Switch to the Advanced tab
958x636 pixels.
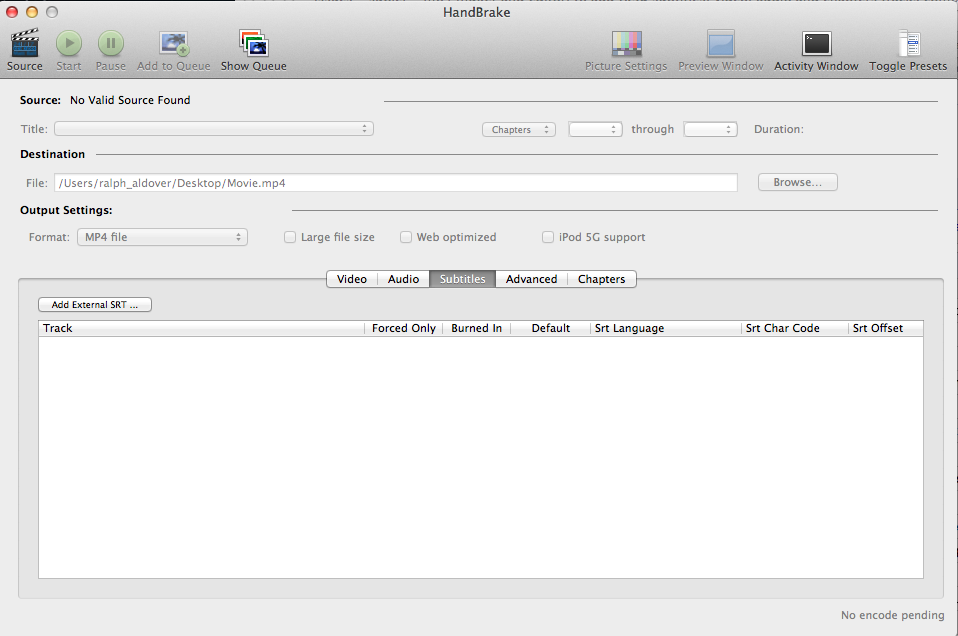click(x=532, y=279)
